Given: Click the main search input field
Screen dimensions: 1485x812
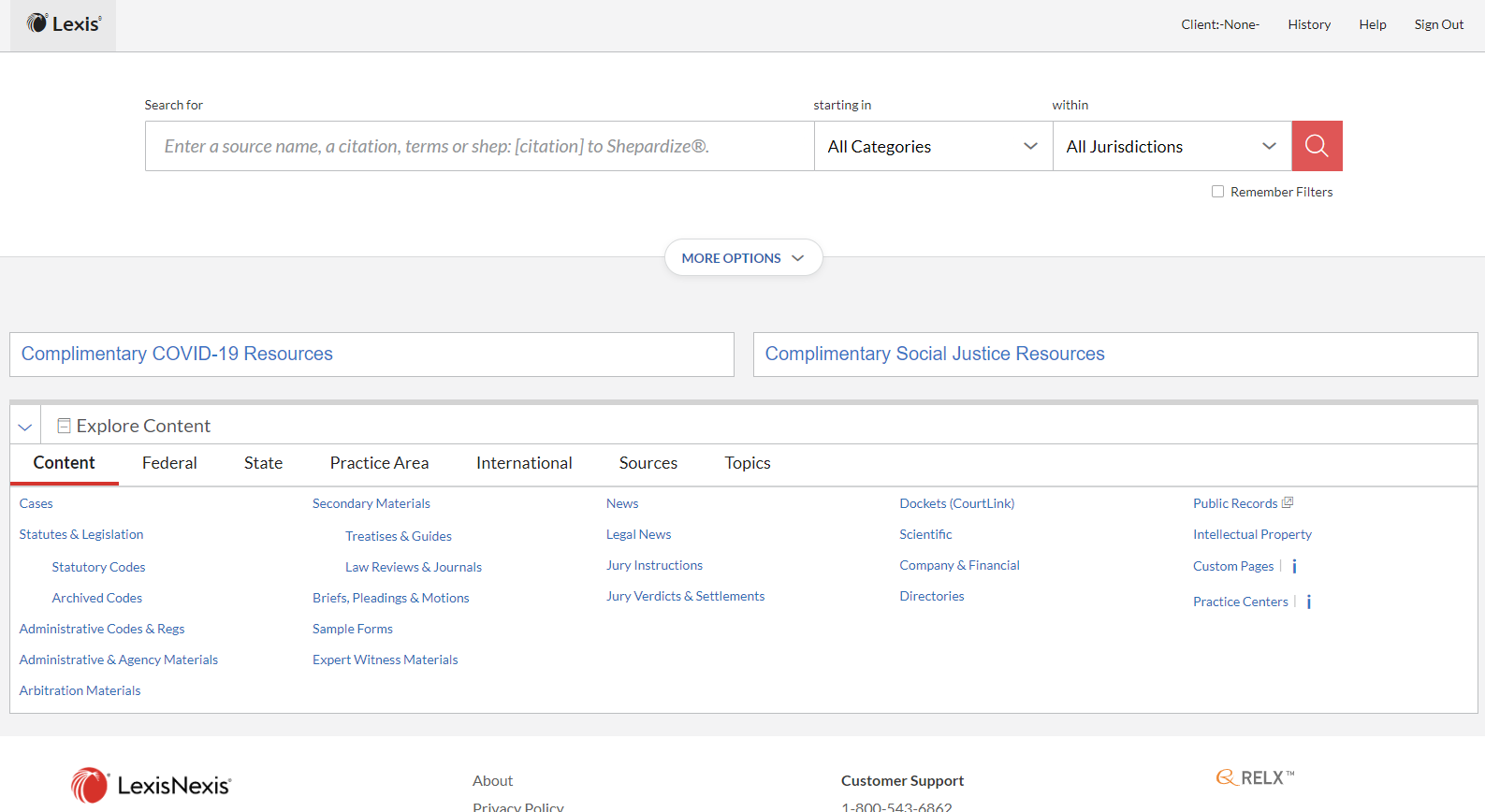Looking at the screenshot, I should tap(480, 146).
